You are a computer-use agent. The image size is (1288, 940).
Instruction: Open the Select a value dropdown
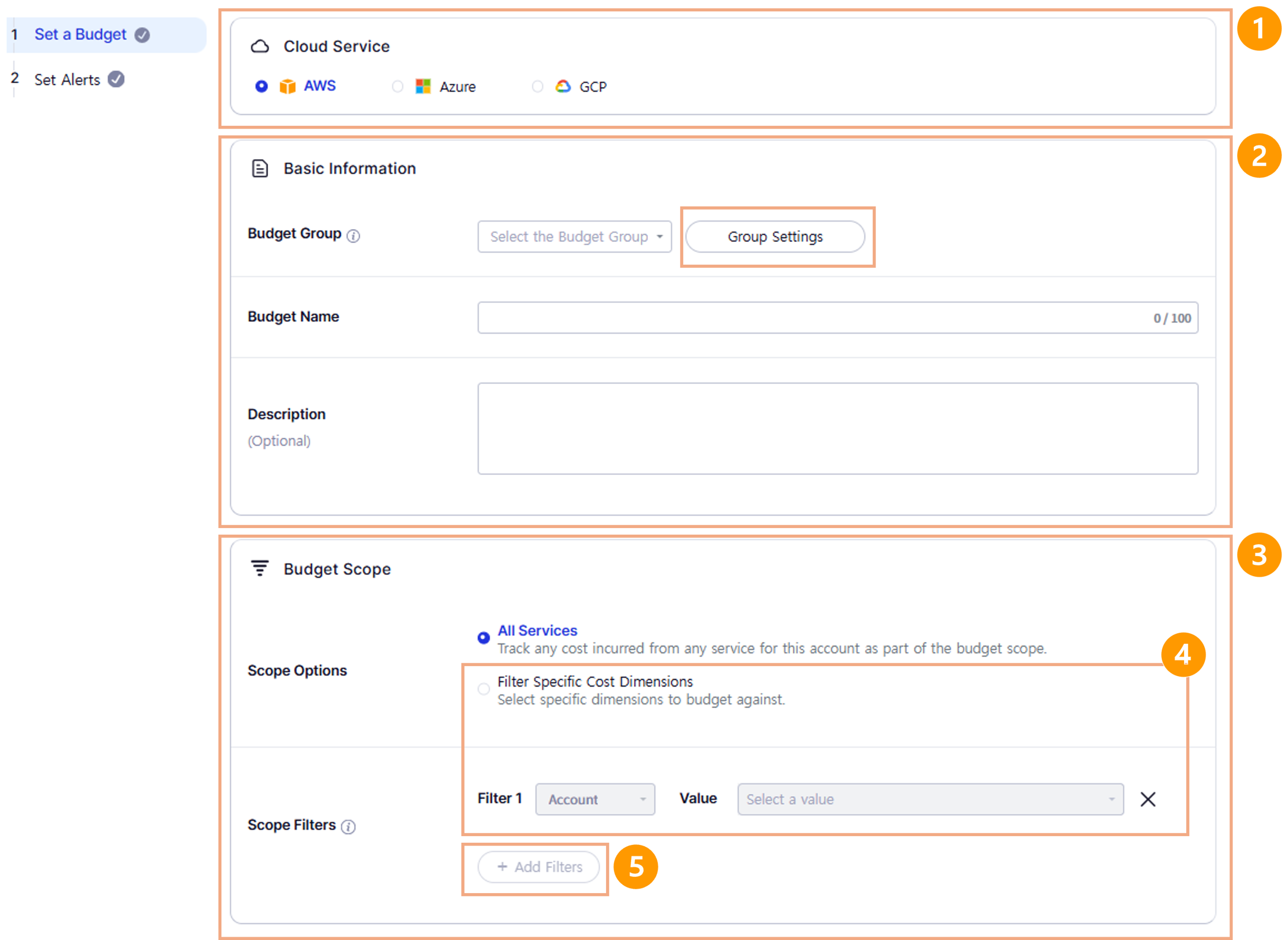[930, 800]
